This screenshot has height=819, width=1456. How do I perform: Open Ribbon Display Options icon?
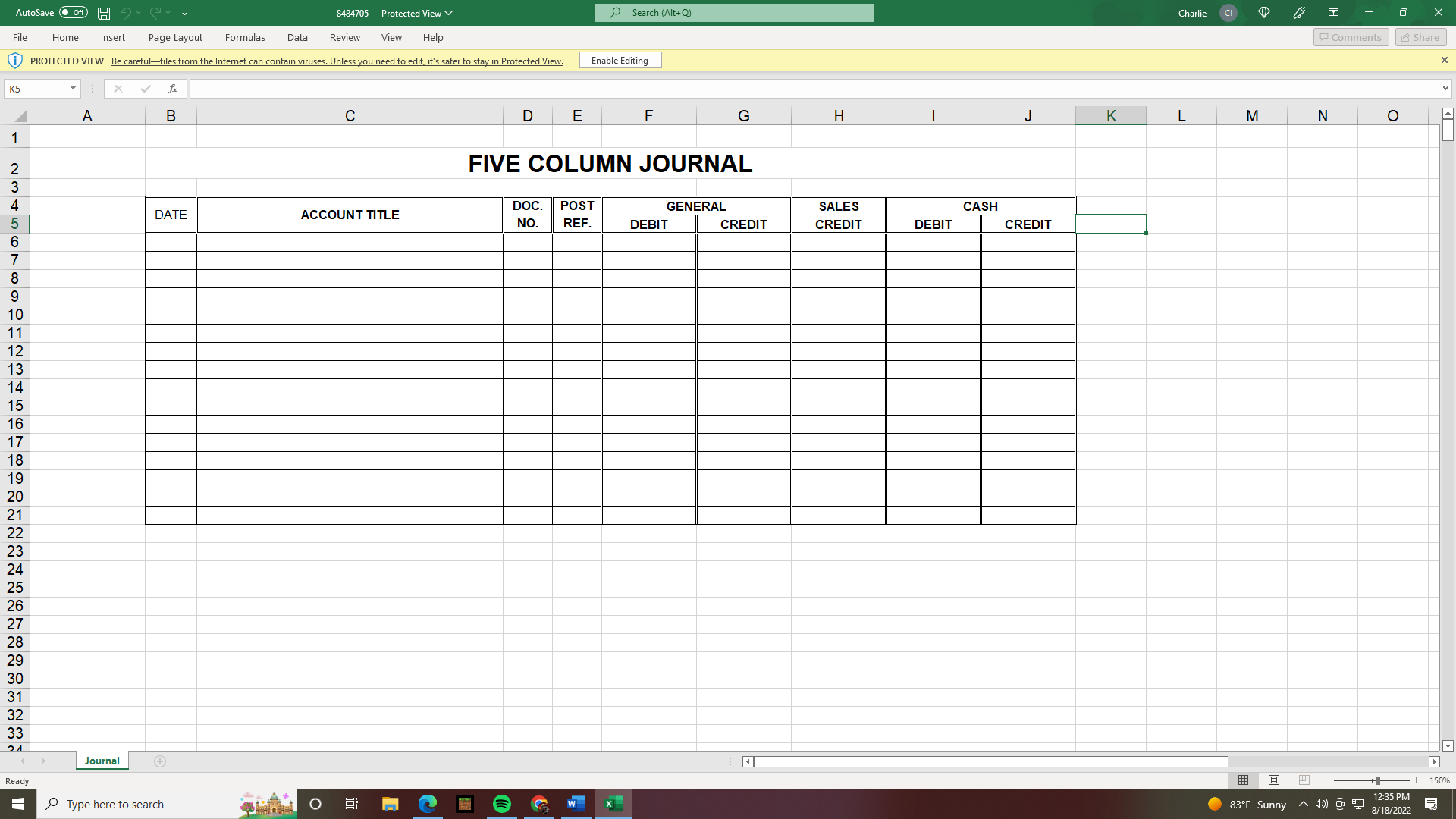1333,13
